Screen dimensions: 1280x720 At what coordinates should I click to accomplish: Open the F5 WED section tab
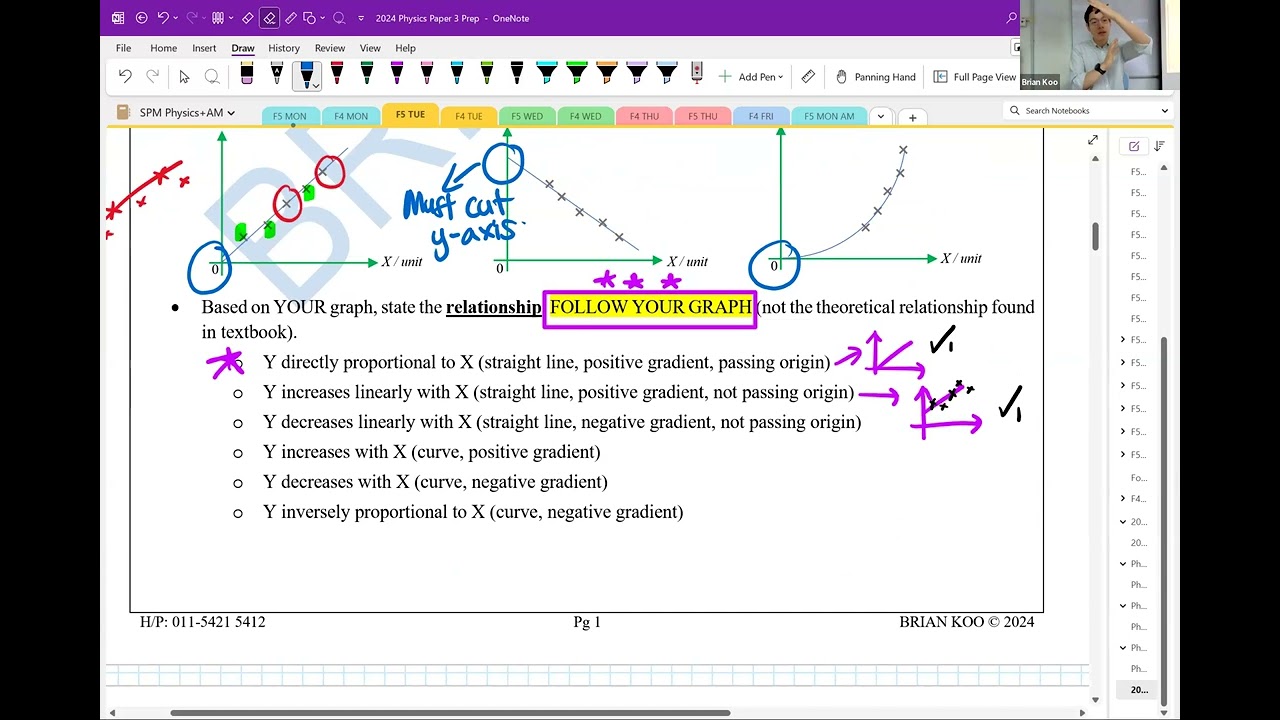(x=527, y=116)
